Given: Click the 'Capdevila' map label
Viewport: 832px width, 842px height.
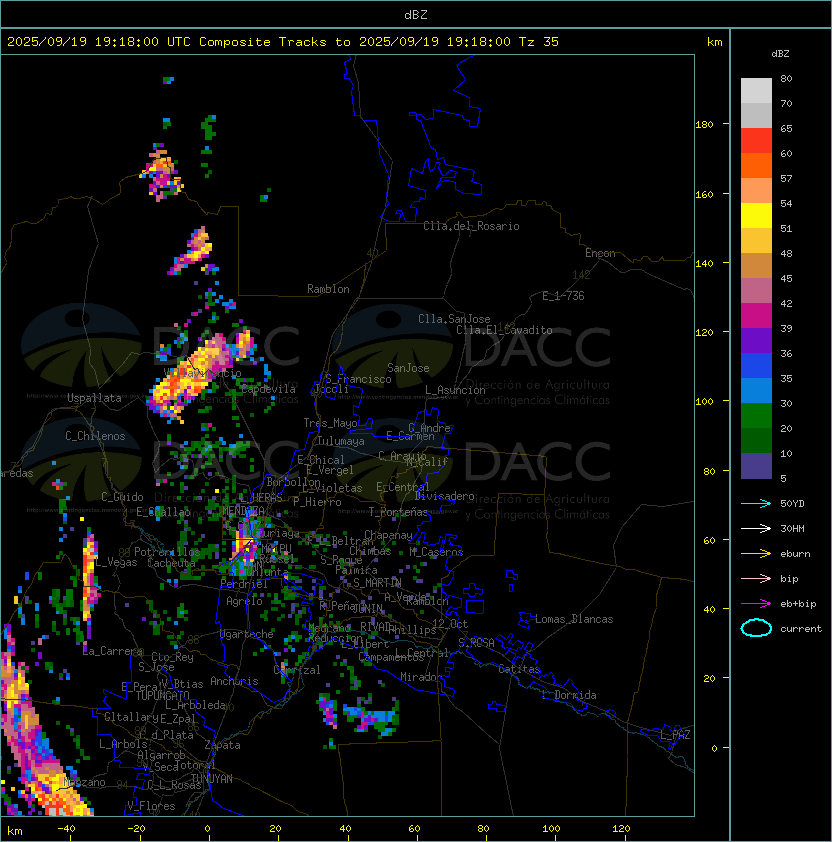Looking at the screenshot, I should click(269, 389).
